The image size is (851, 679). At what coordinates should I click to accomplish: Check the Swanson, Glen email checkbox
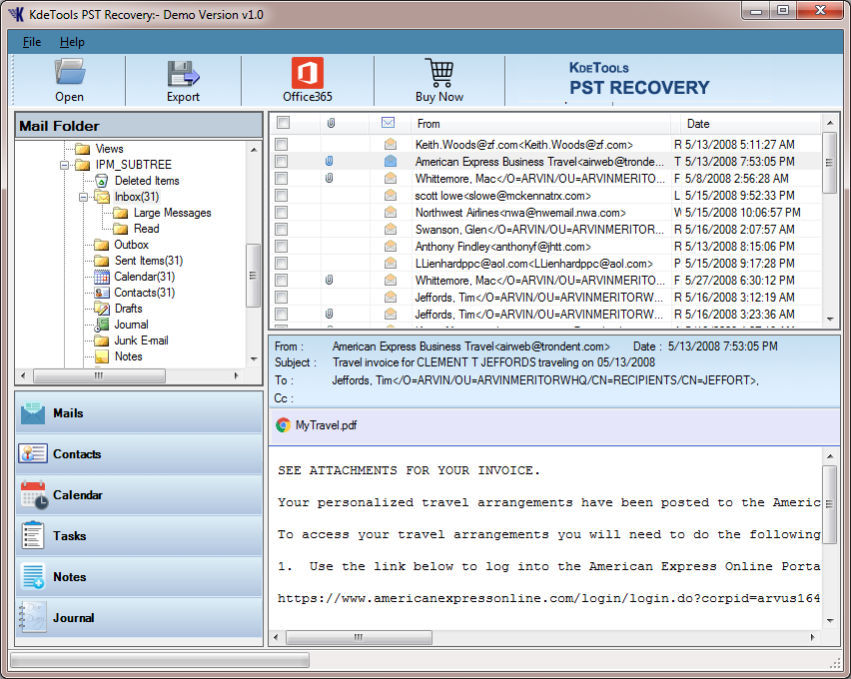[x=281, y=229]
